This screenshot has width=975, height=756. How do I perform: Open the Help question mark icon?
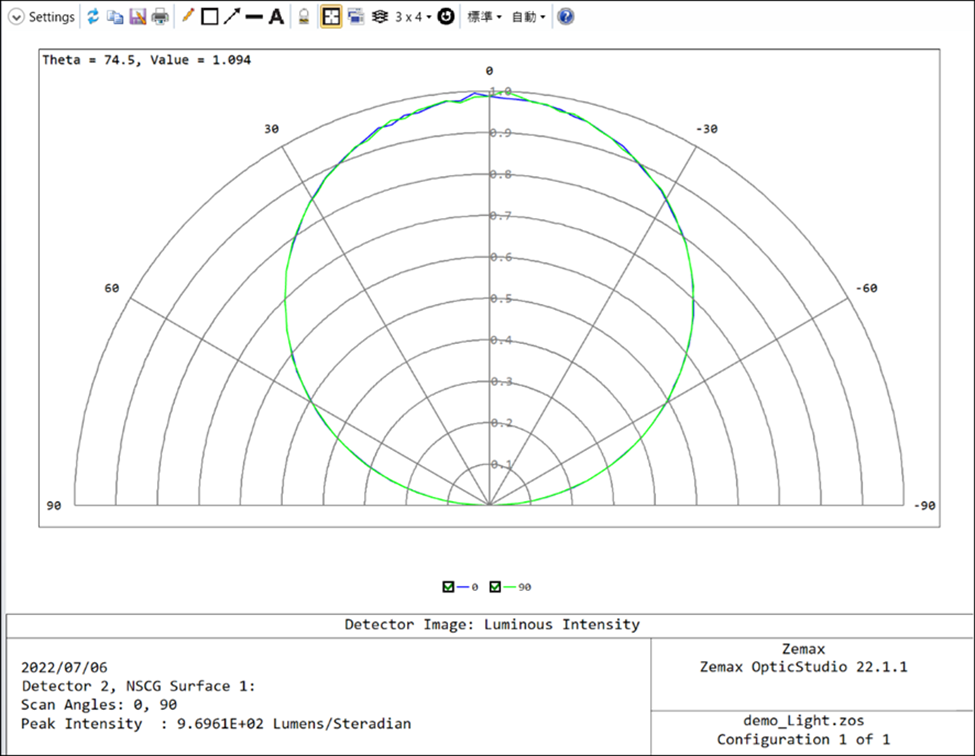click(565, 17)
